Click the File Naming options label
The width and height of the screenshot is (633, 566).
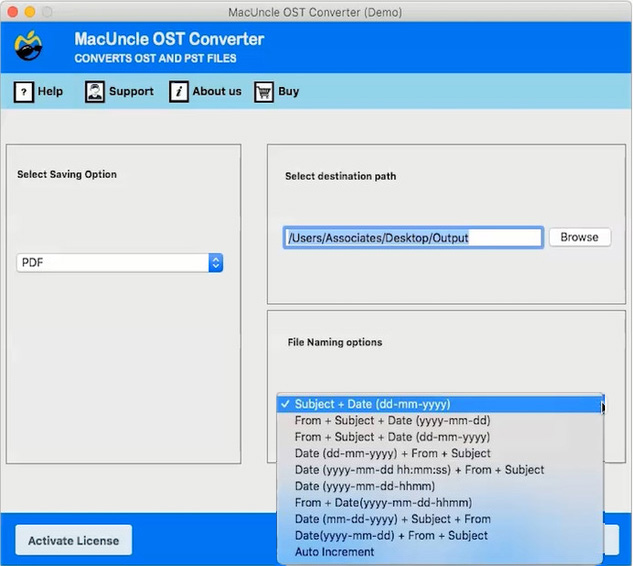coord(335,342)
